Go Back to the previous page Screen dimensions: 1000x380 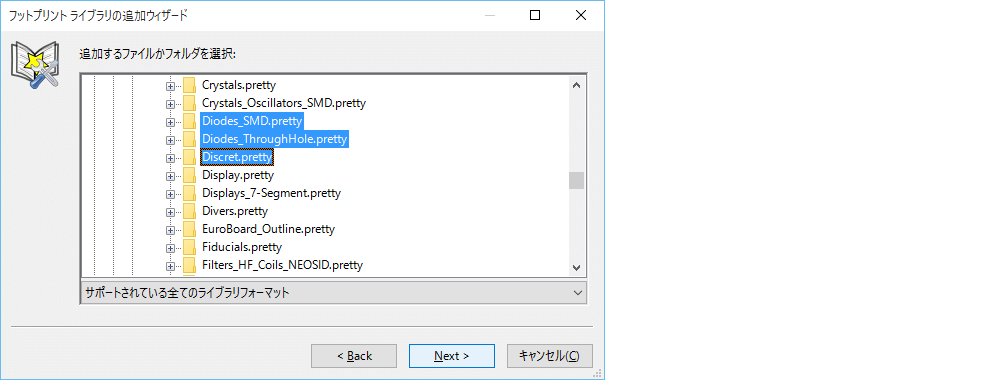point(354,356)
